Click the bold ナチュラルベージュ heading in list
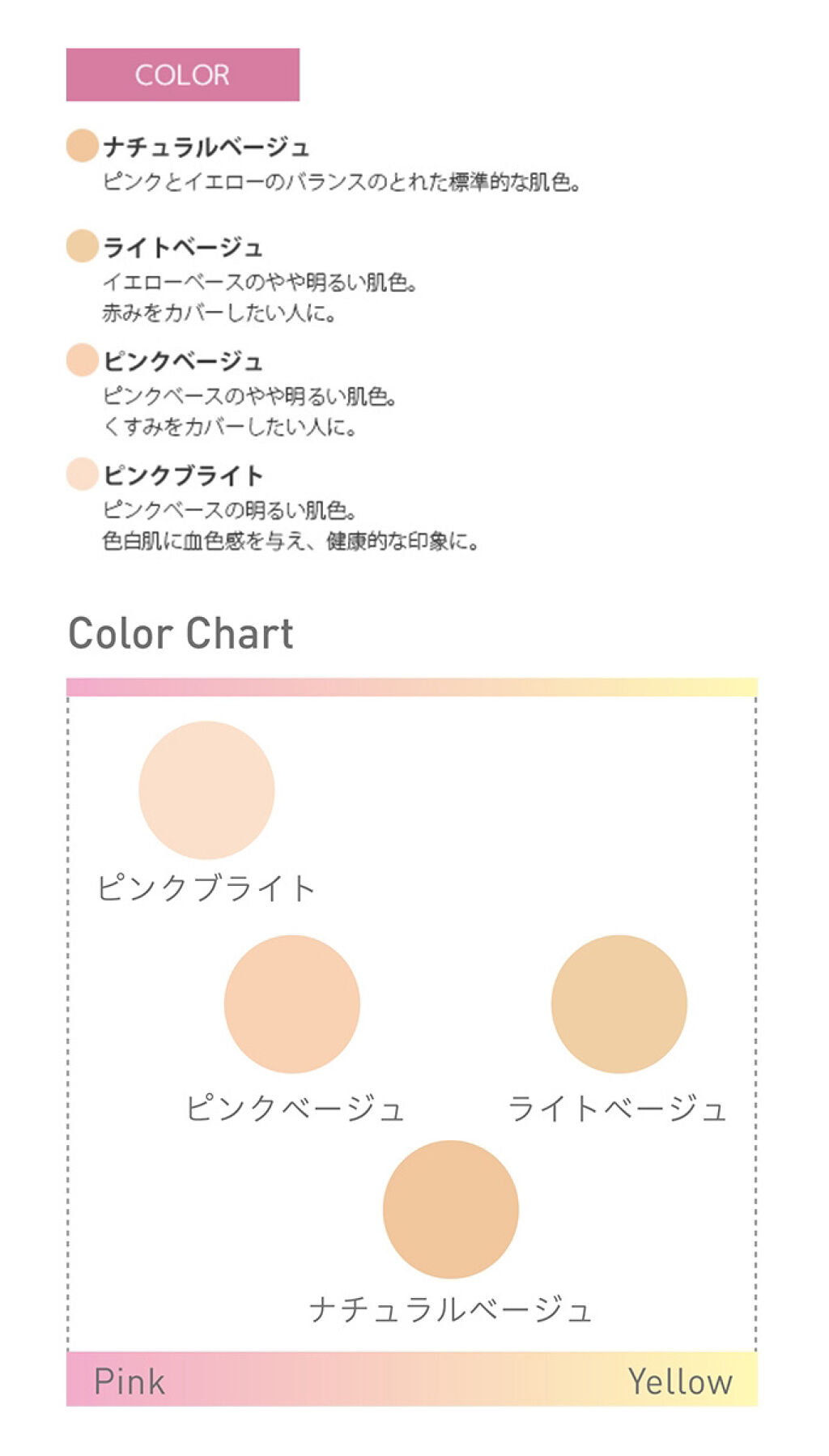Image resolution: width=829 pixels, height=1456 pixels. tap(206, 147)
